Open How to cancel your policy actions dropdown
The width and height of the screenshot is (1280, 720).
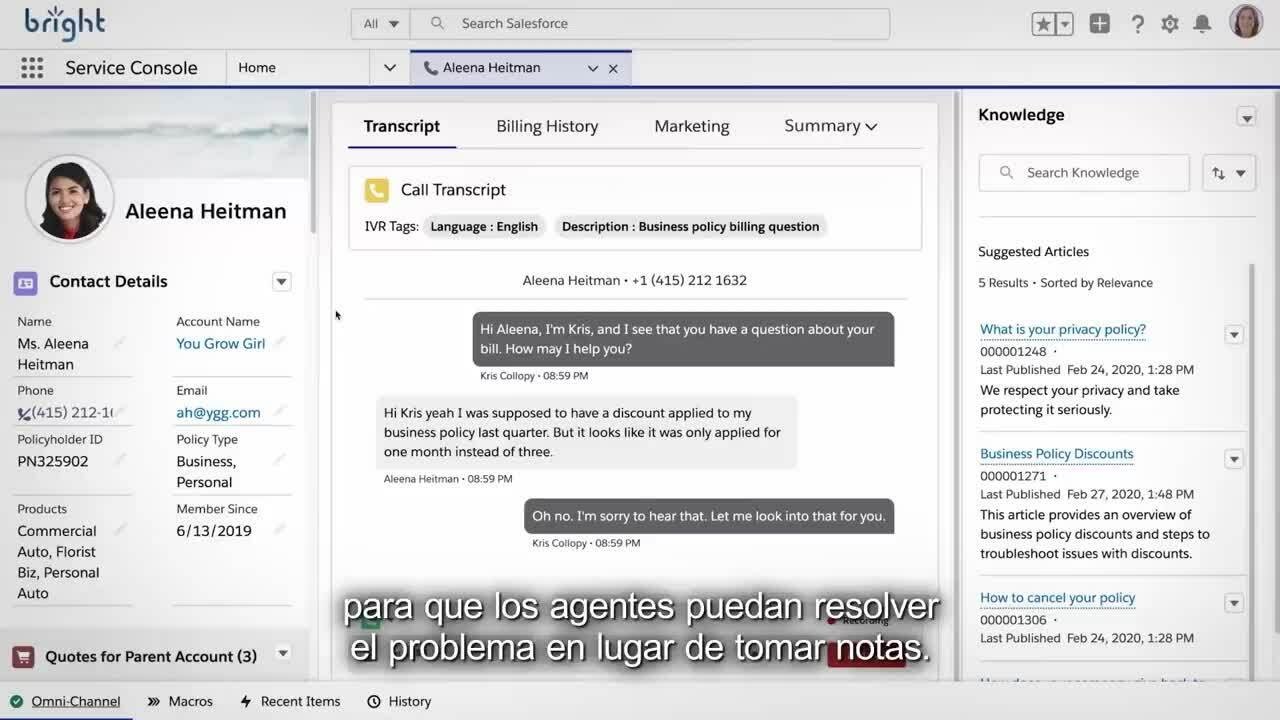pos(1234,603)
